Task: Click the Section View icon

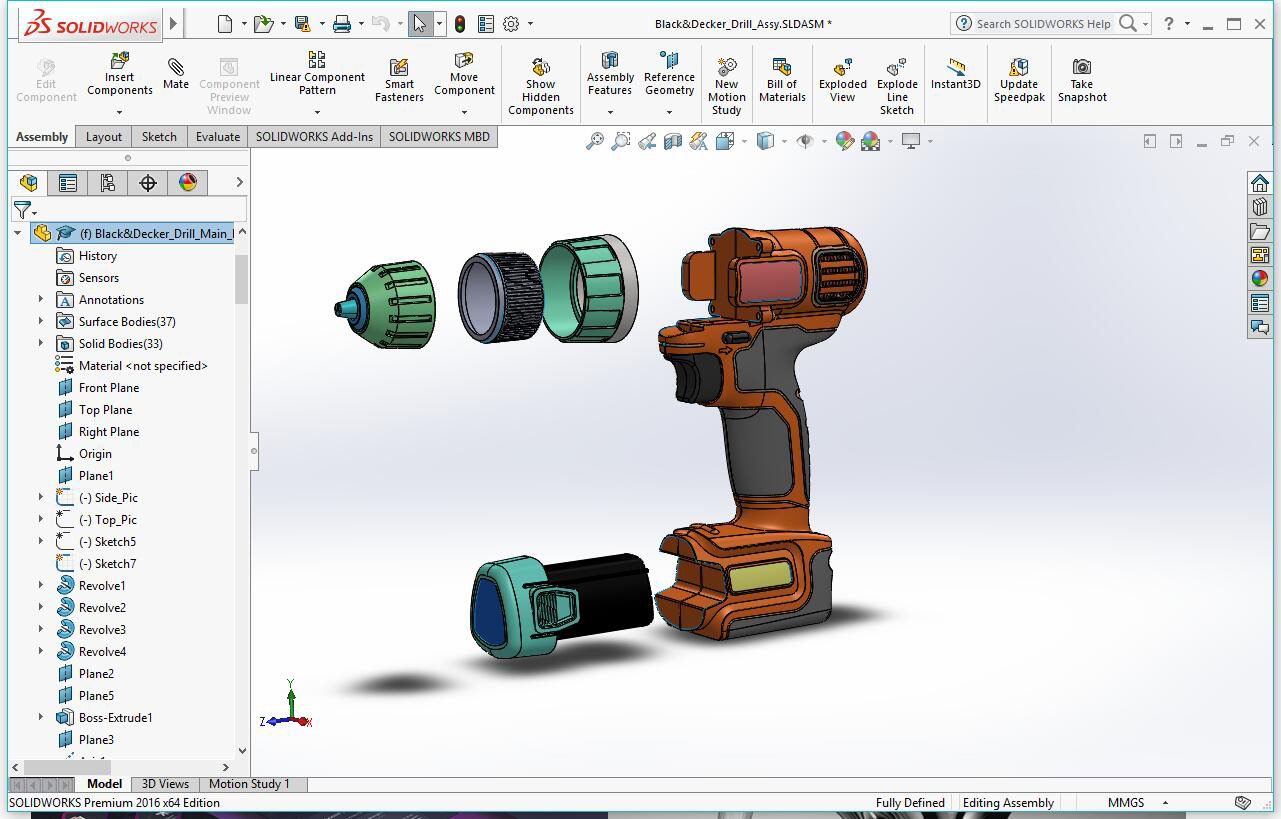Action: click(x=673, y=141)
